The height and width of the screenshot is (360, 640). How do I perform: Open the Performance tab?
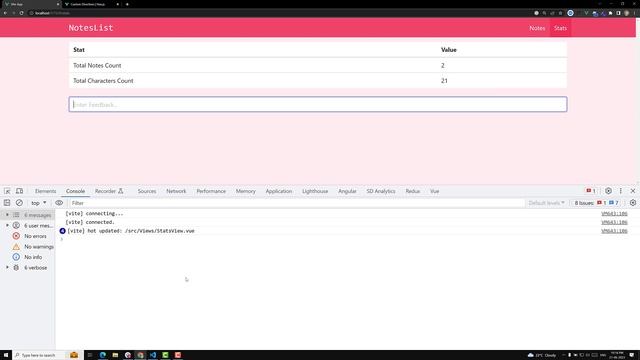click(x=211, y=191)
